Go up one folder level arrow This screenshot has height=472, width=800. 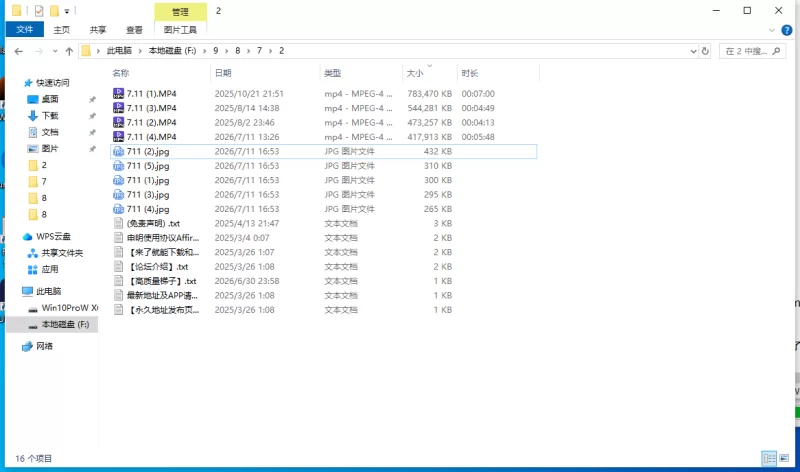69,51
